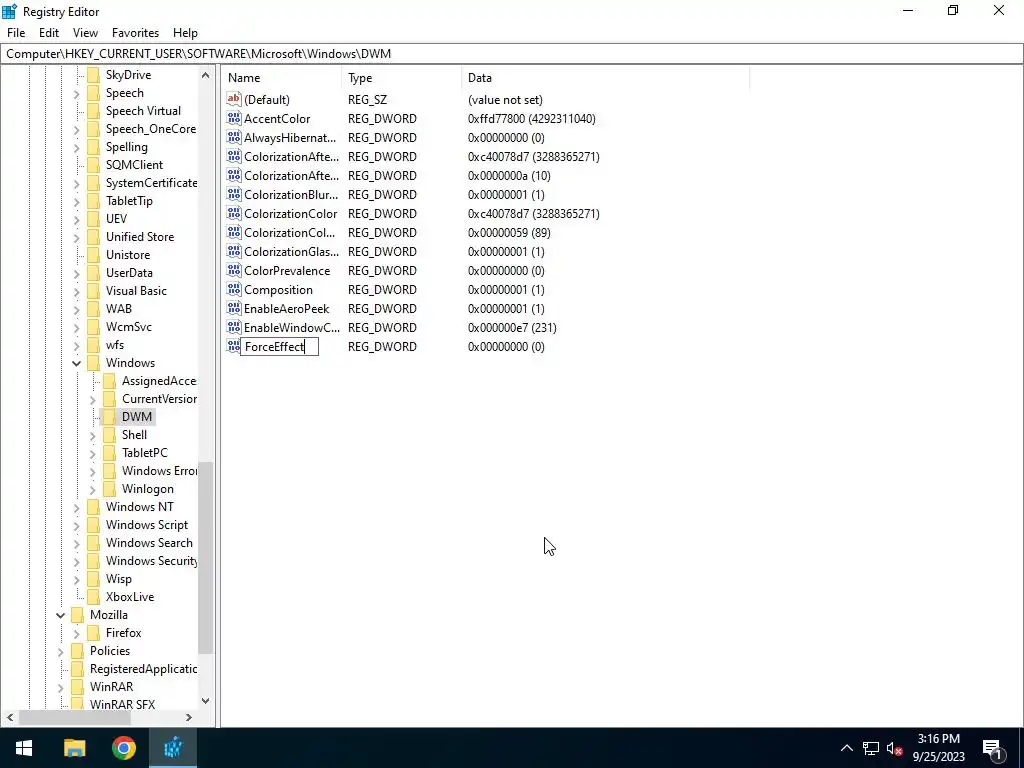Click the Composition value icon
Screen dimensions: 1024x768
click(234, 289)
